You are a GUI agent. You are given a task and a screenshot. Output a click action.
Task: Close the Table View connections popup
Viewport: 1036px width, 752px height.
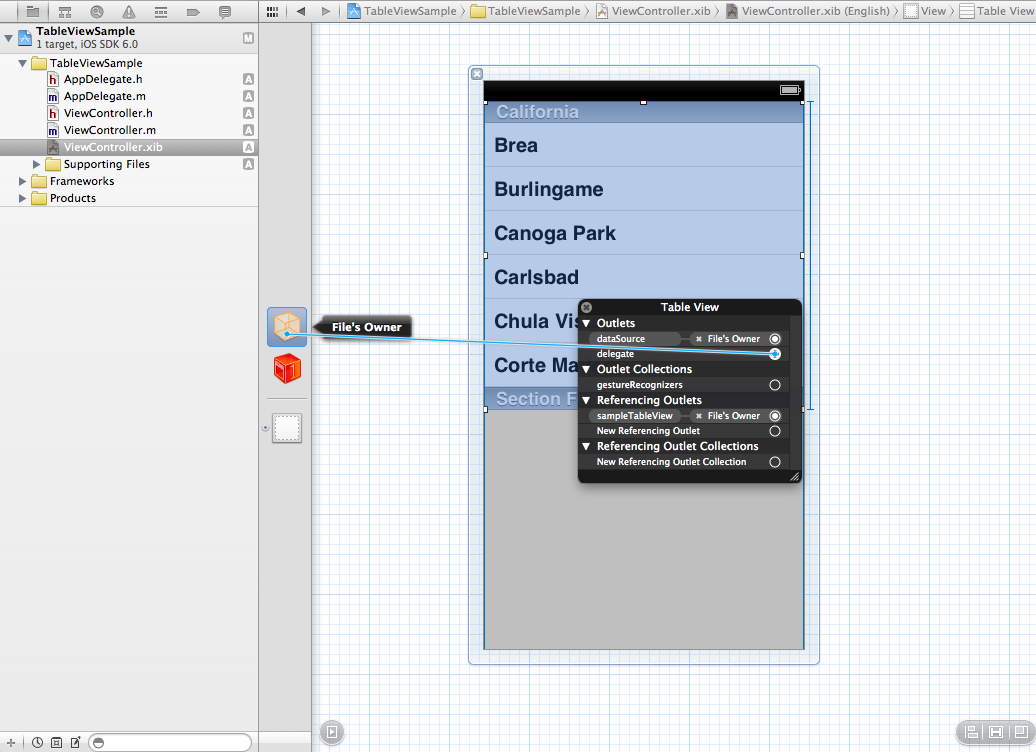point(586,307)
